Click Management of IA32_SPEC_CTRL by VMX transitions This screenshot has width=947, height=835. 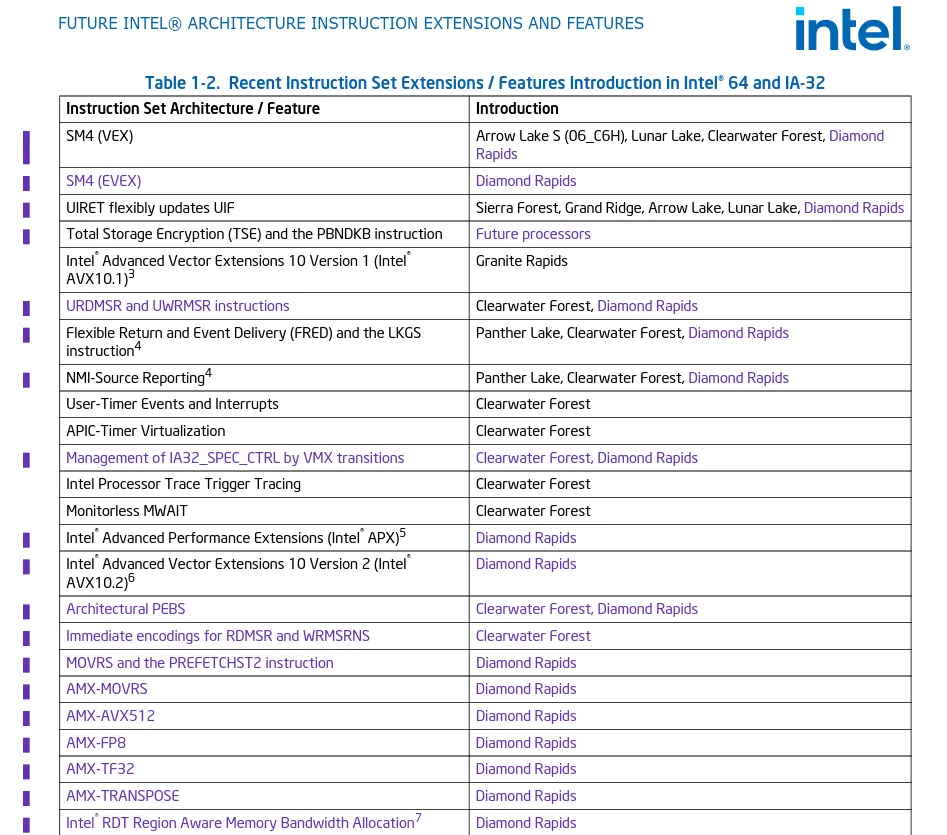pos(235,458)
